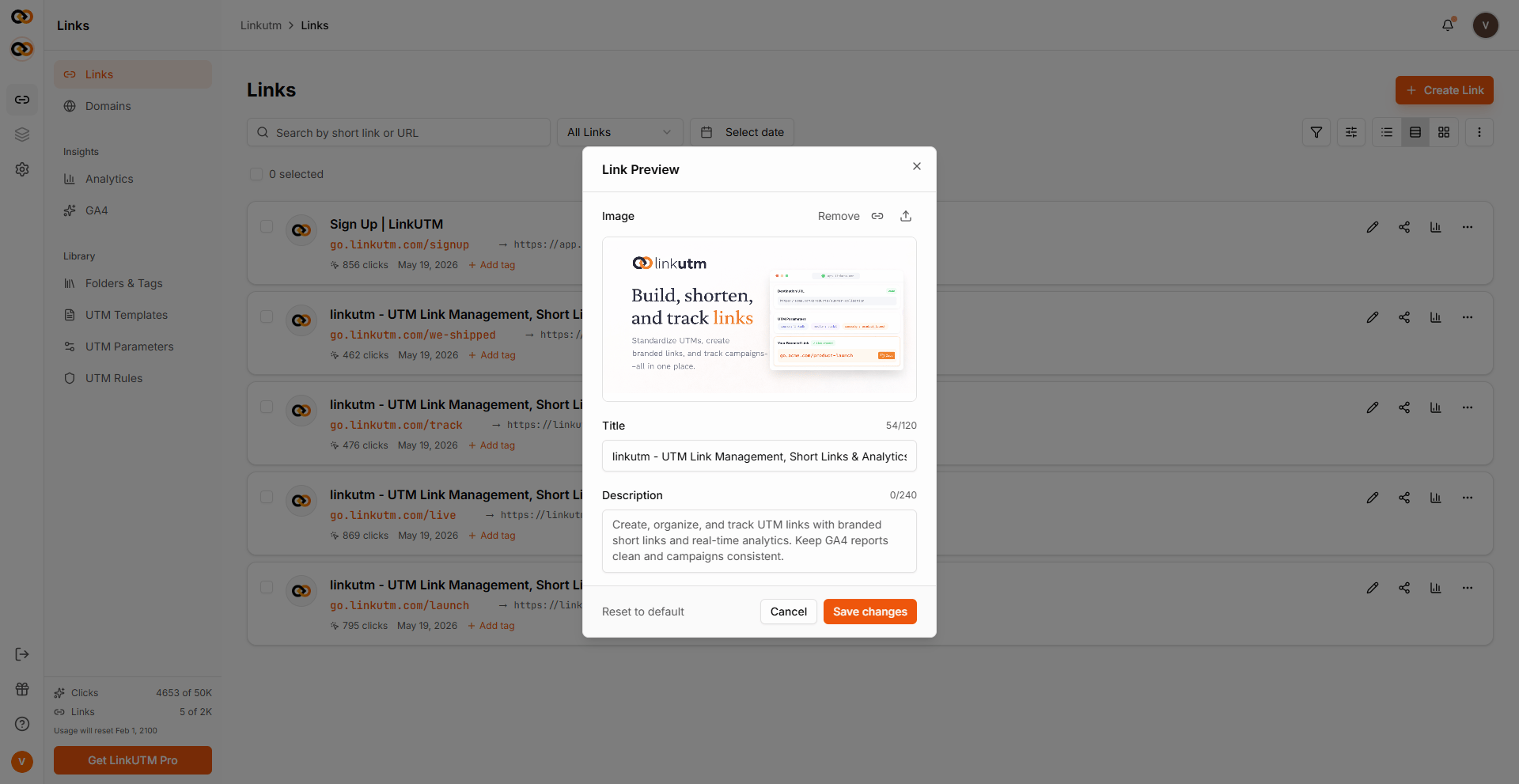Open UTM Rules in sidebar

click(133, 378)
